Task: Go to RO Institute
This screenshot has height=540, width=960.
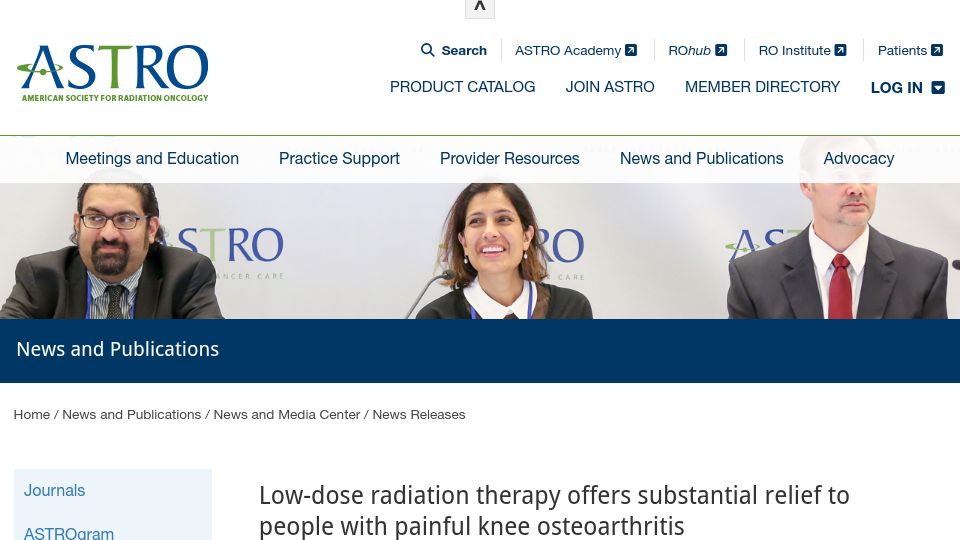Action: (x=794, y=50)
